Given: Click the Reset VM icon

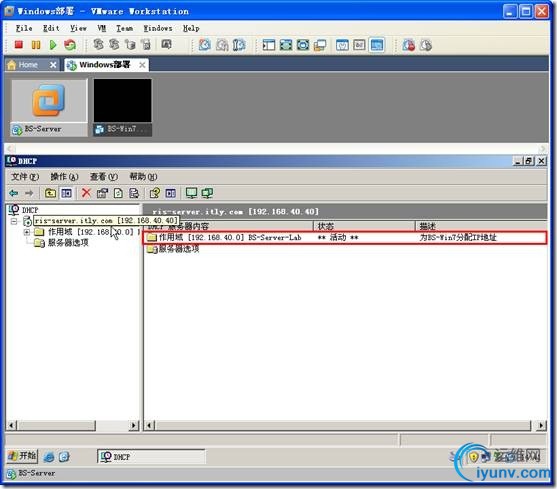Looking at the screenshot, I should 70,45.
